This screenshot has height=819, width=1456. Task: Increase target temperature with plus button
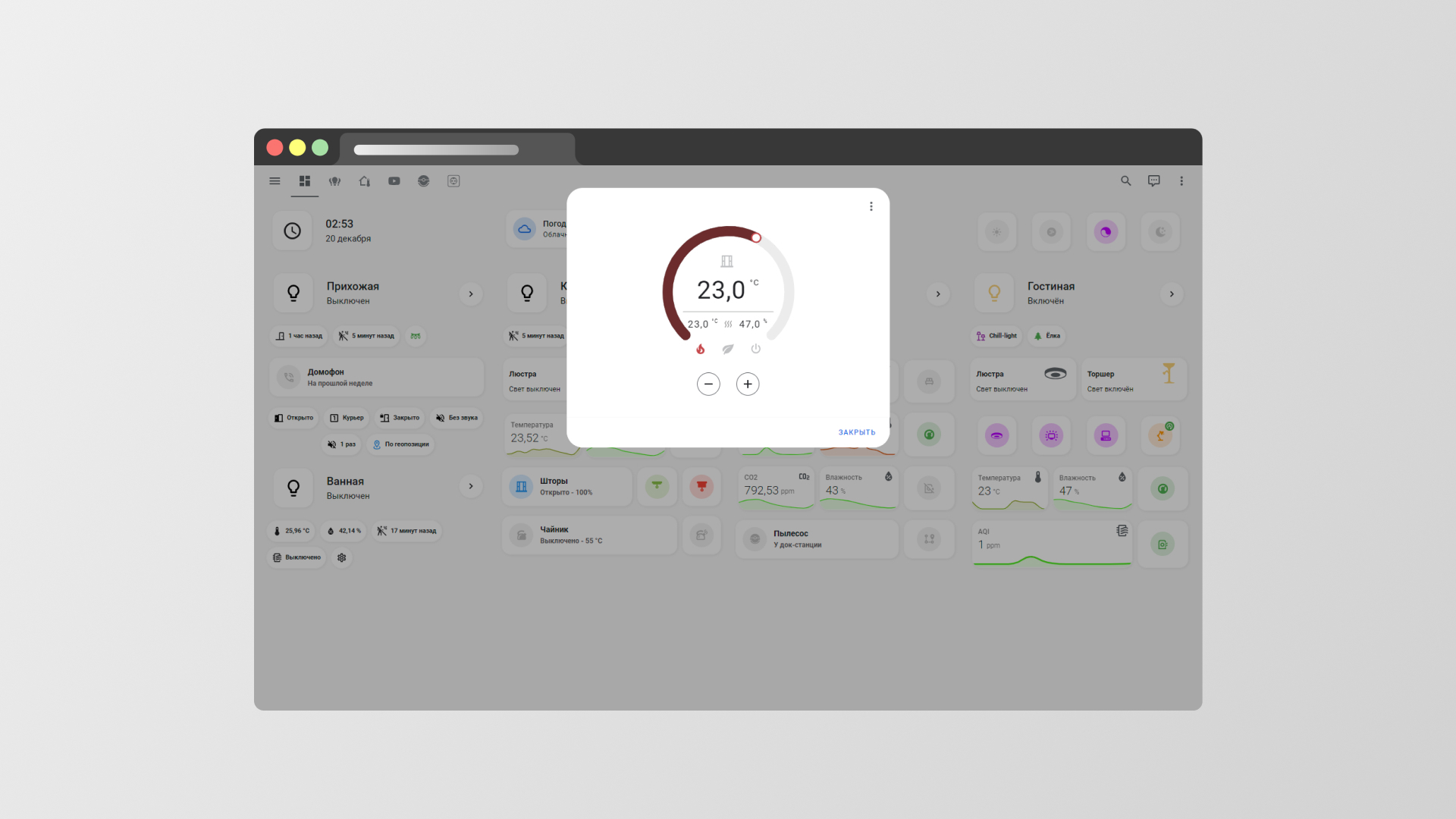[x=748, y=384]
